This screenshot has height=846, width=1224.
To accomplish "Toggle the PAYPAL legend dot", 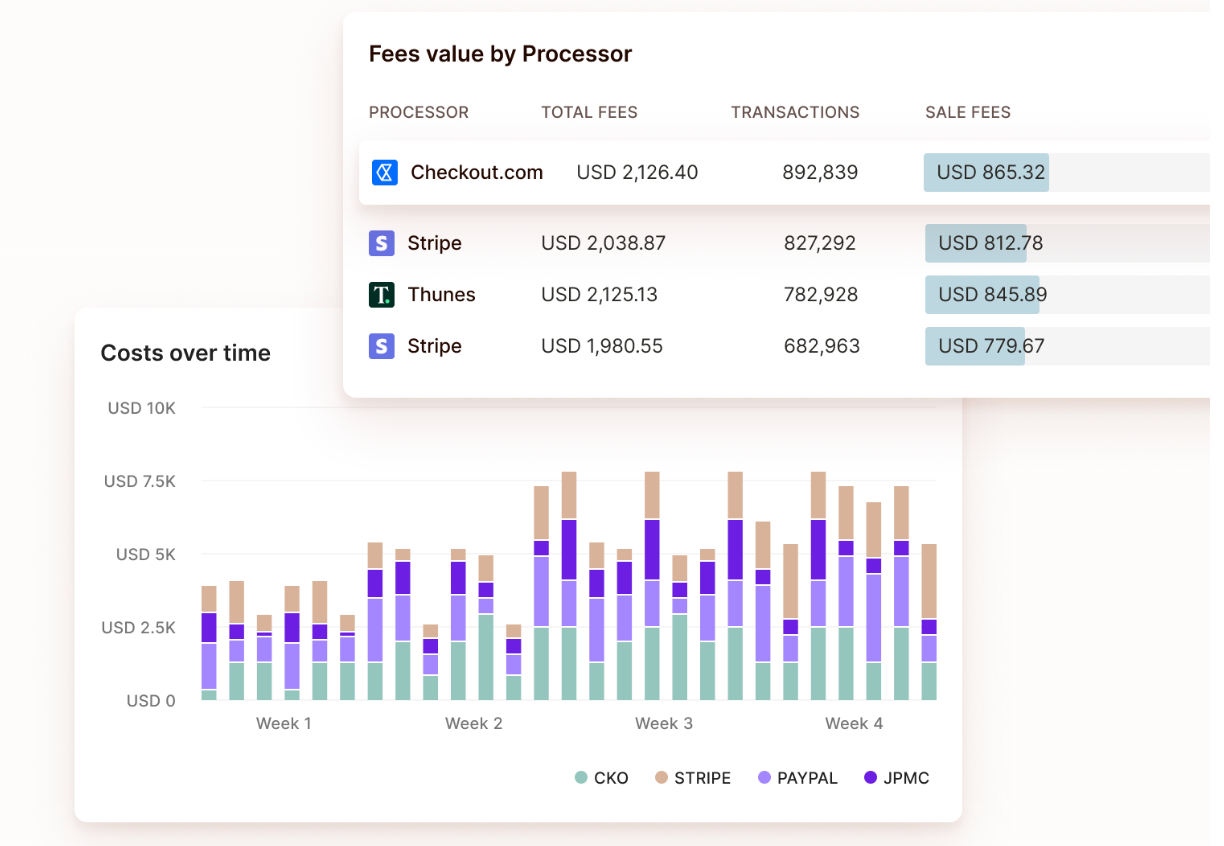I will click(x=764, y=778).
